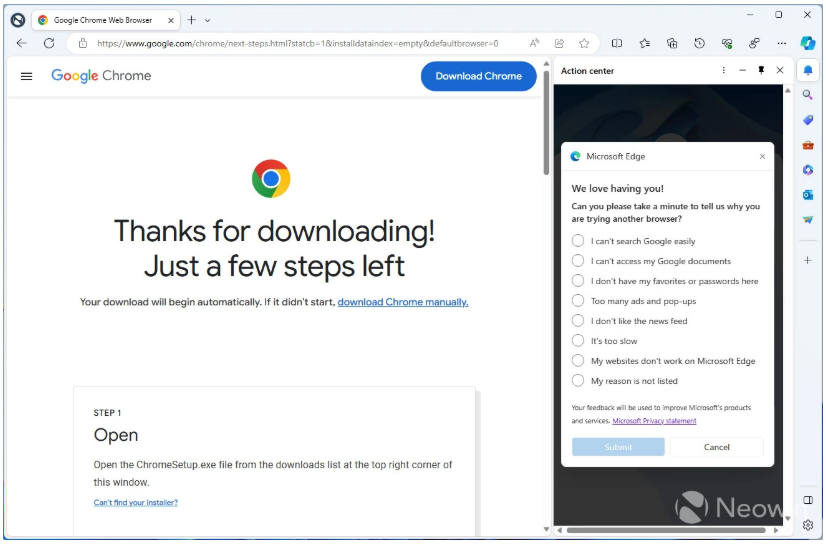Select "My websites don't work on Microsoft Edge"

click(663, 361)
